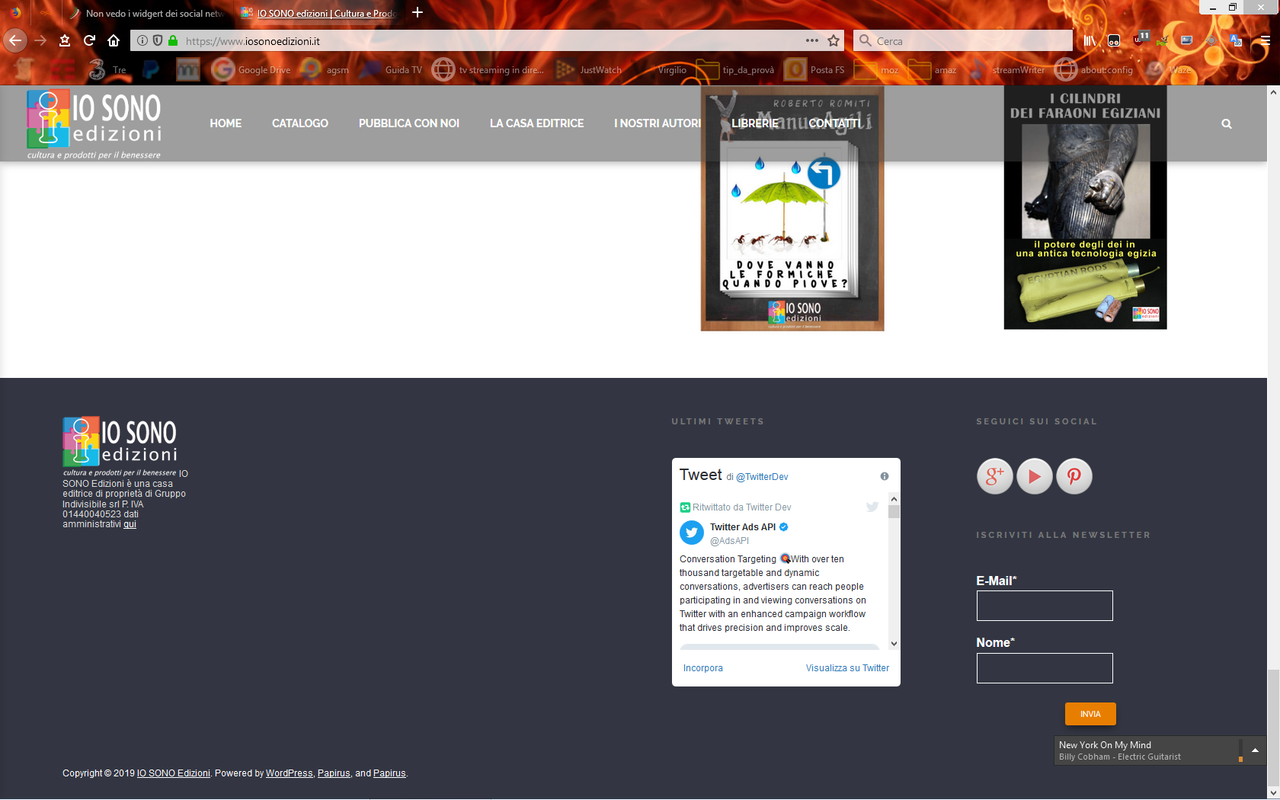Open the Firefox hamburger menu

coord(1264,41)
